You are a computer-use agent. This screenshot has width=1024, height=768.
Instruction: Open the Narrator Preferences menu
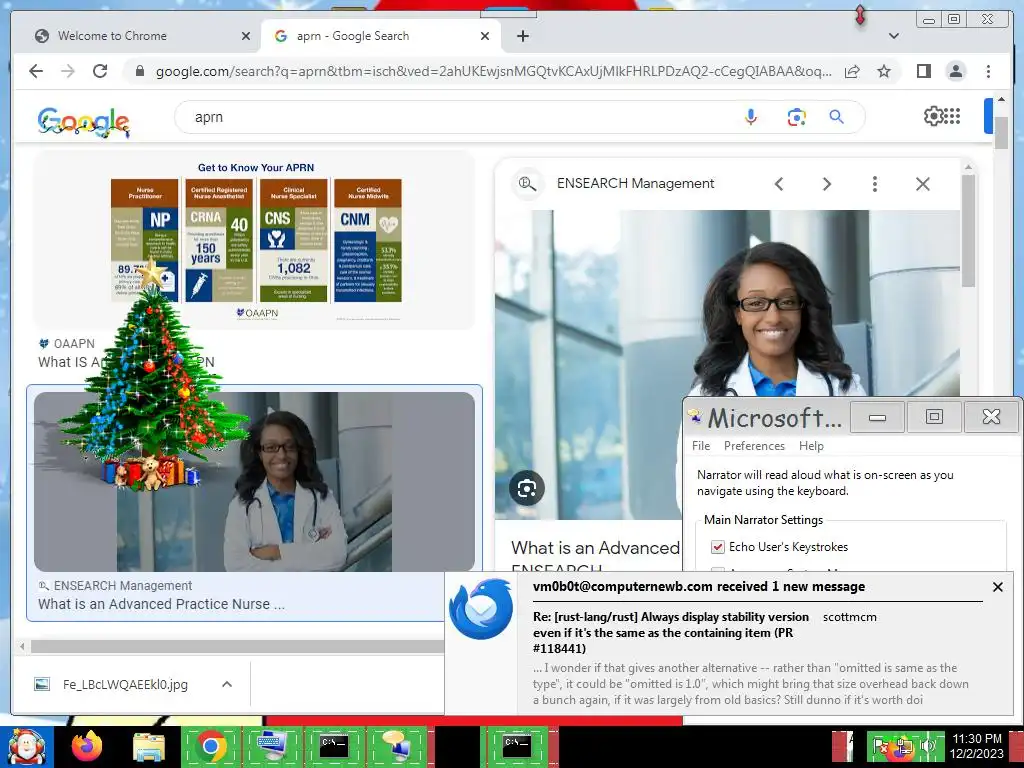[754, 446]
